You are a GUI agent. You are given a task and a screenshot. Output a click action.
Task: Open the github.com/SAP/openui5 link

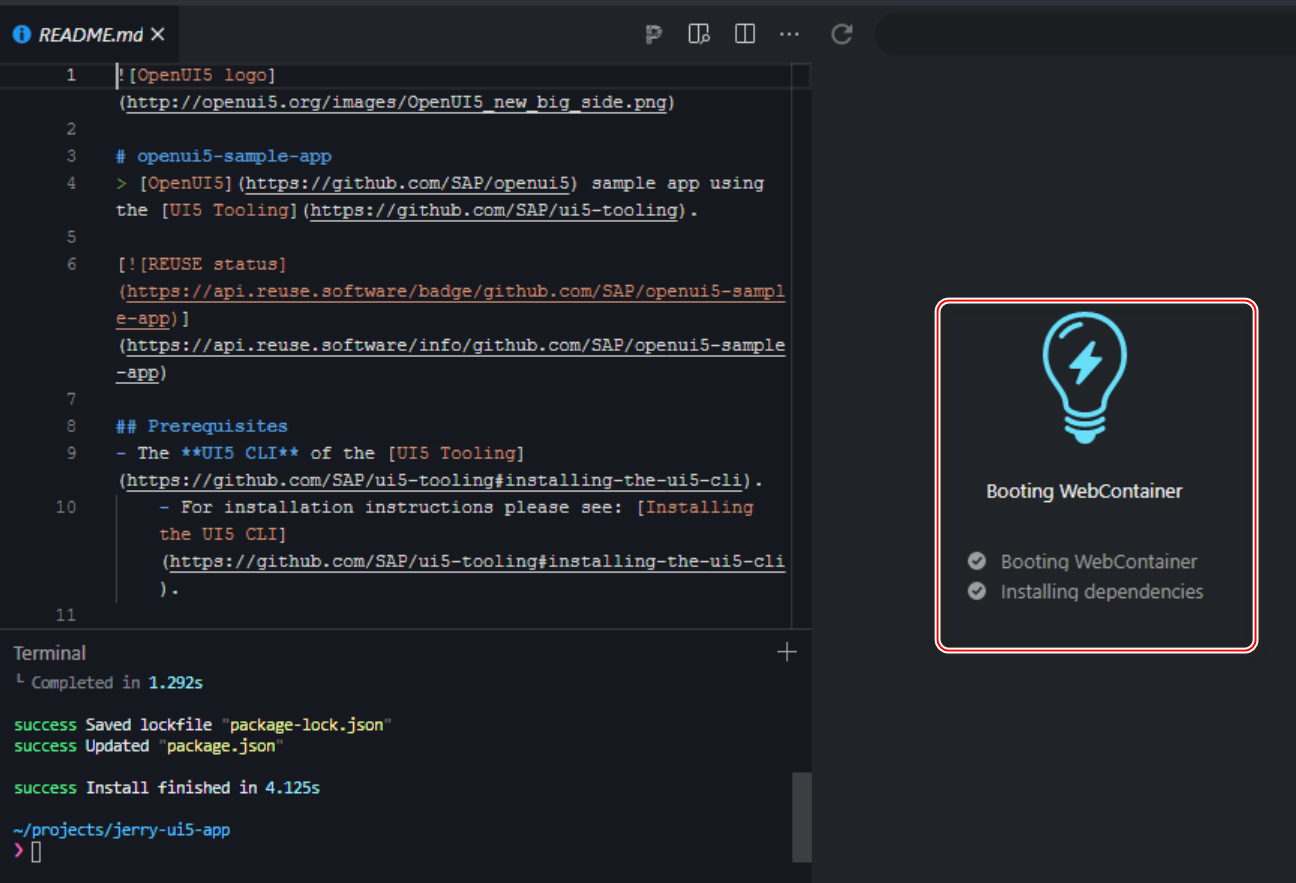[x=408, y=183]
